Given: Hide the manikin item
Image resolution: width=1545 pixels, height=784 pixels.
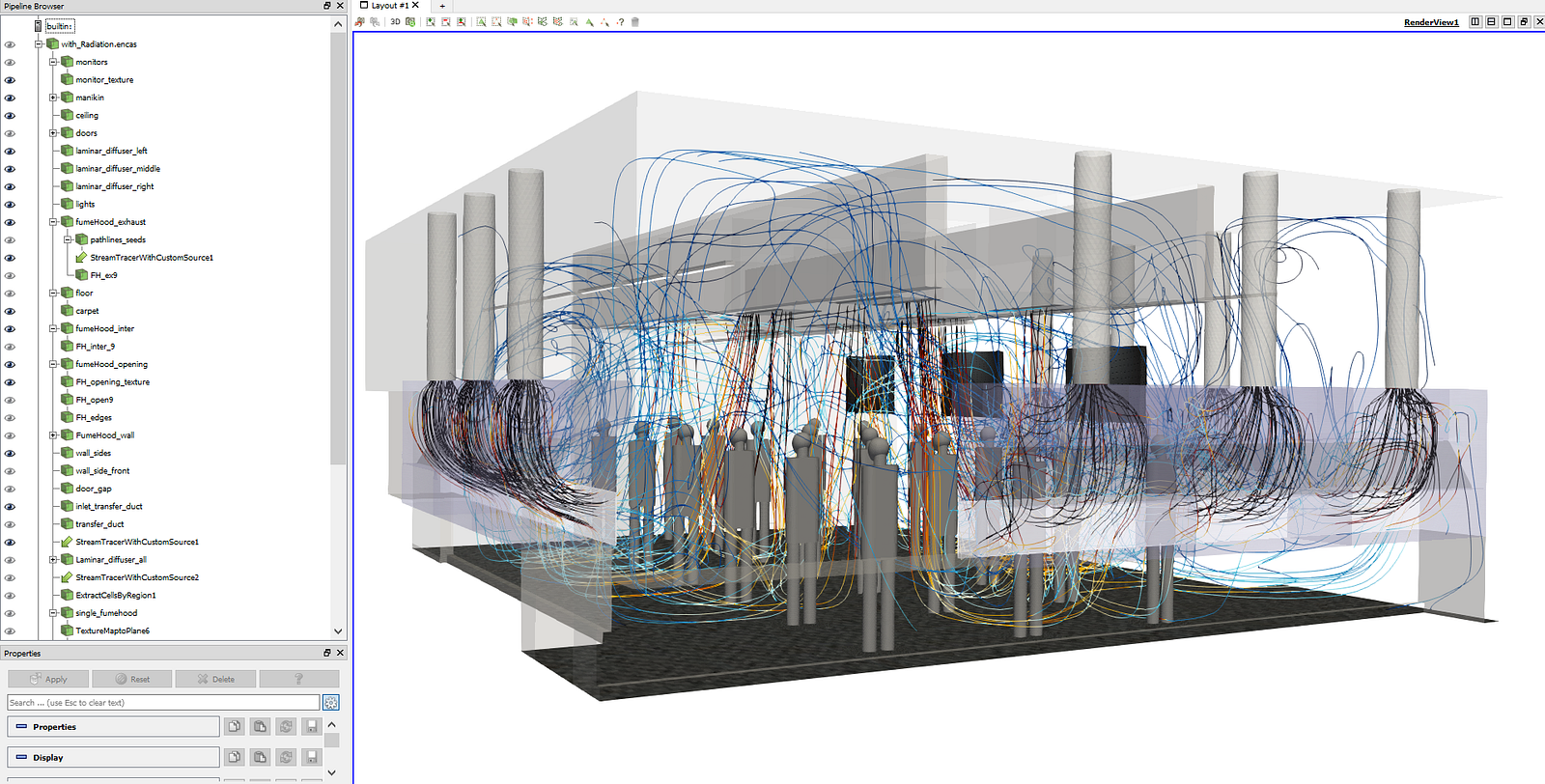Looking at the screenshot, I should 10,98.
